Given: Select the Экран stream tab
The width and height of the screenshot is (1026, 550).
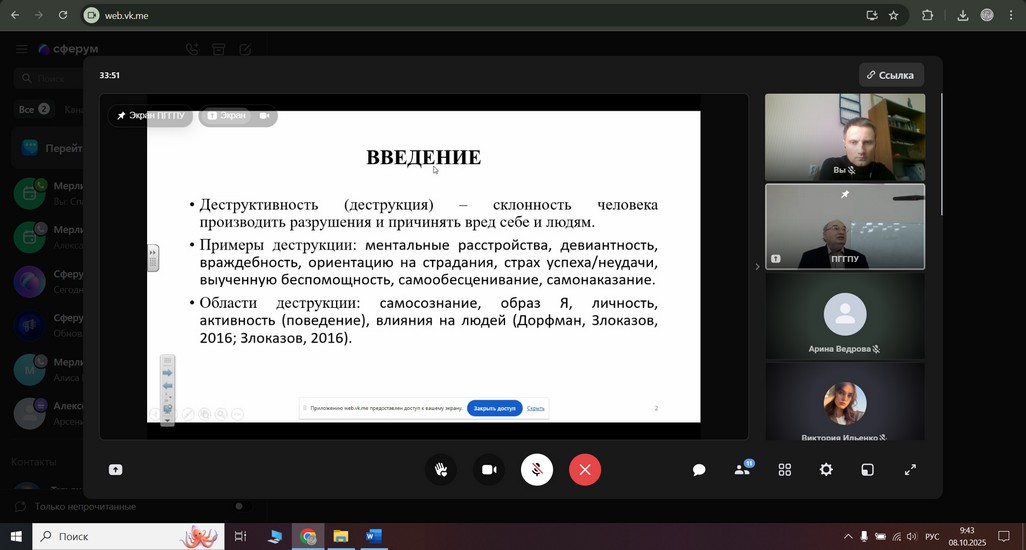Looking at the screenshot, I should point(226,116).
